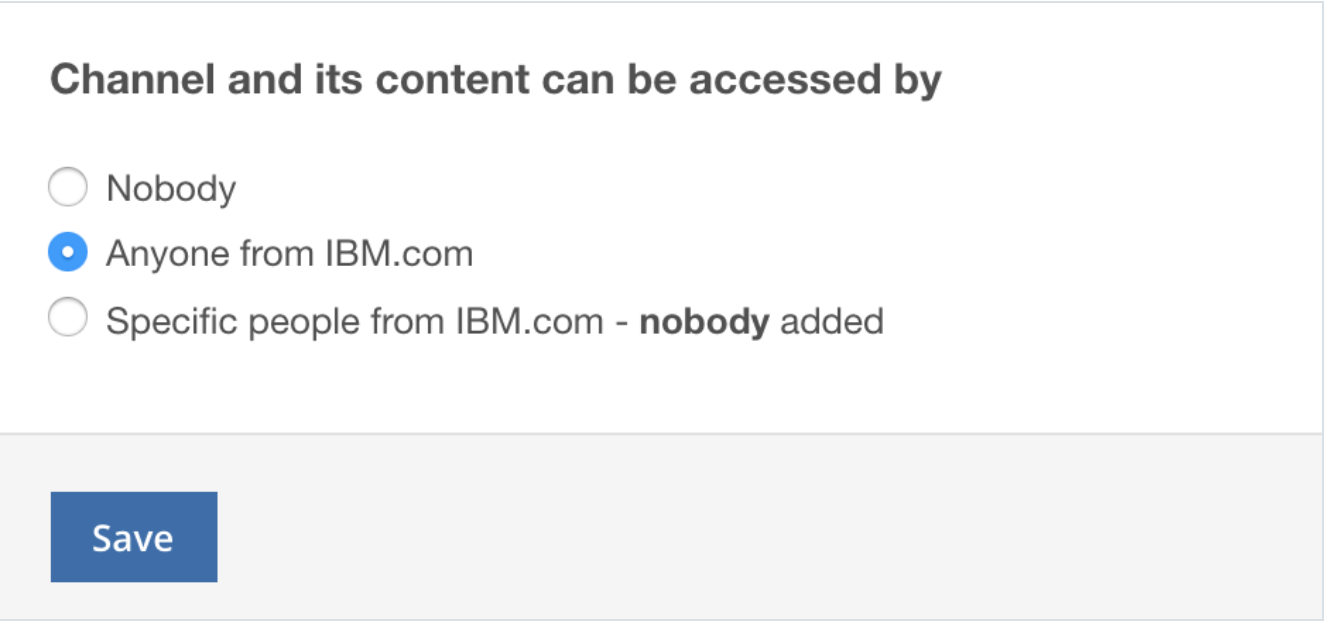The width and height of the screenshot is (1324, 624).
Task: Choose the Anyone from IBM.com radio option
Action: point(68,254)
